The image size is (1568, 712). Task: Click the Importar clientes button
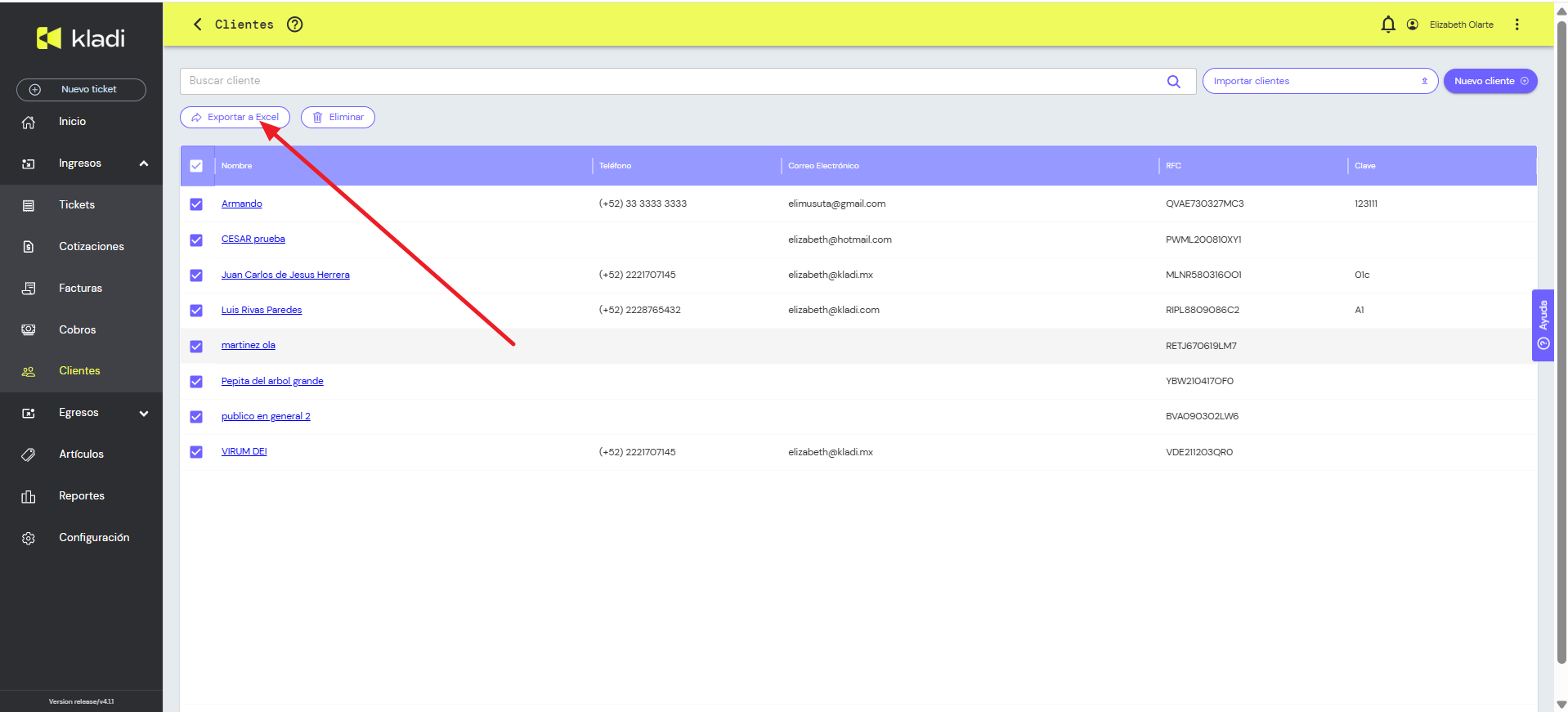pyautogui.click(x=1319, y=81)
